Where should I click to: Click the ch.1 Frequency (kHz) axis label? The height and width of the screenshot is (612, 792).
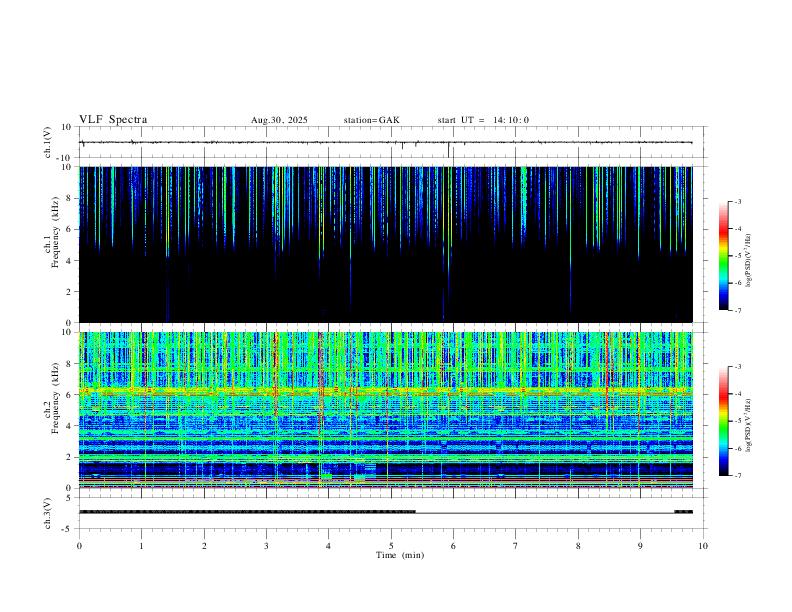[x=52, y=232]
